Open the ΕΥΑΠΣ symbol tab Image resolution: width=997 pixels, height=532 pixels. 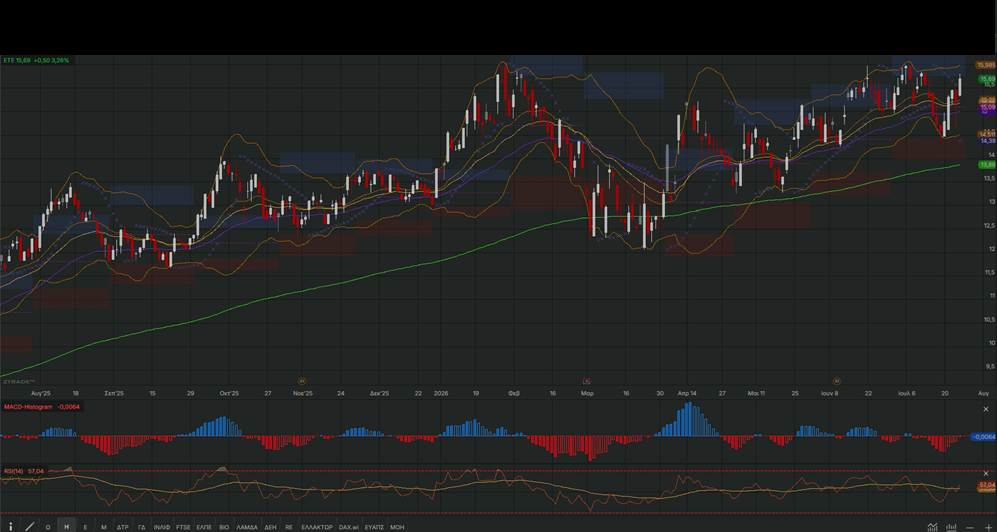pyautogui.click(x=375, y=527)
